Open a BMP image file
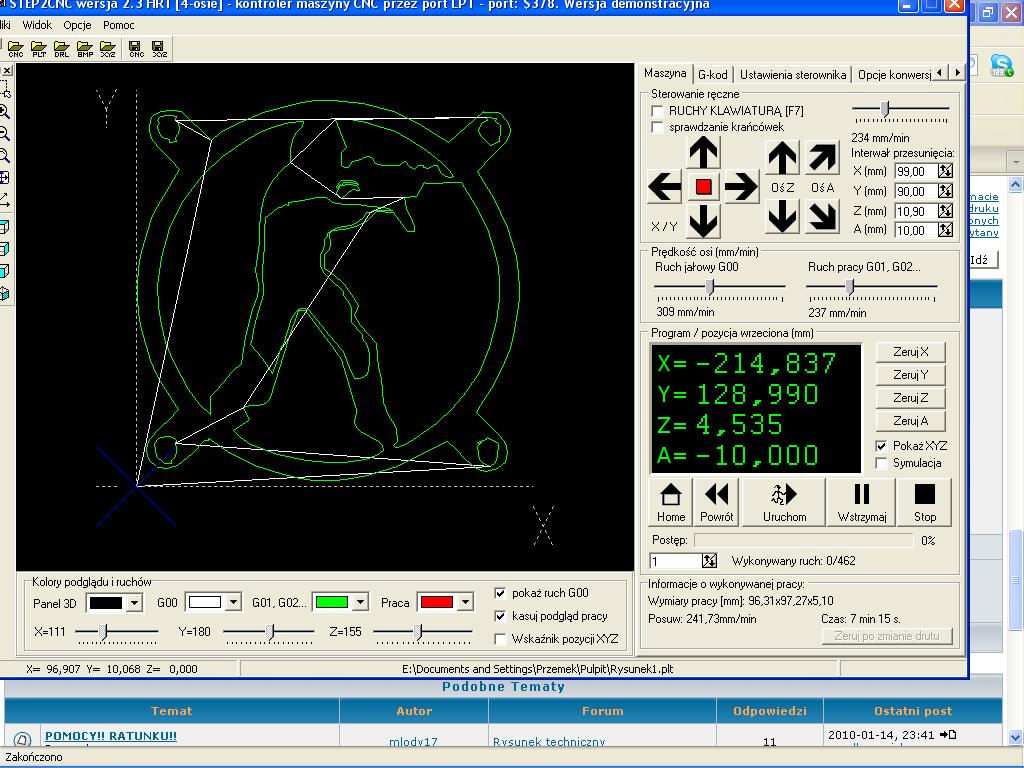 coord(85,49)
